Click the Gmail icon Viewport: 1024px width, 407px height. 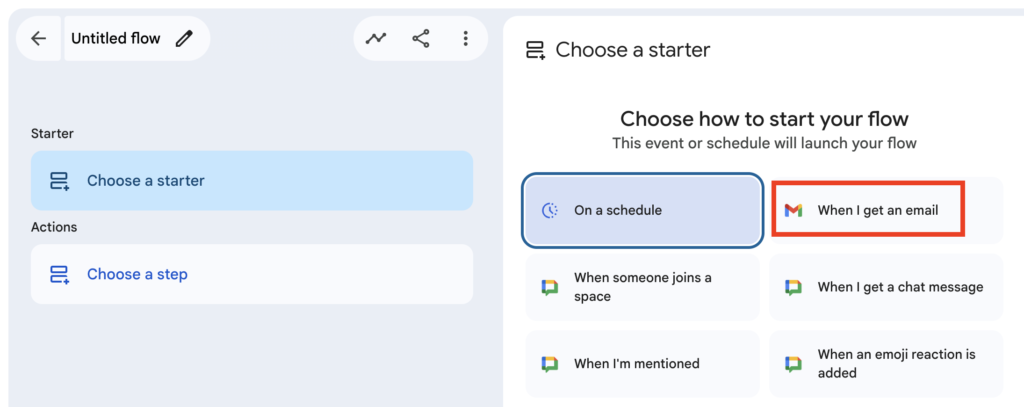pos(793,210)
